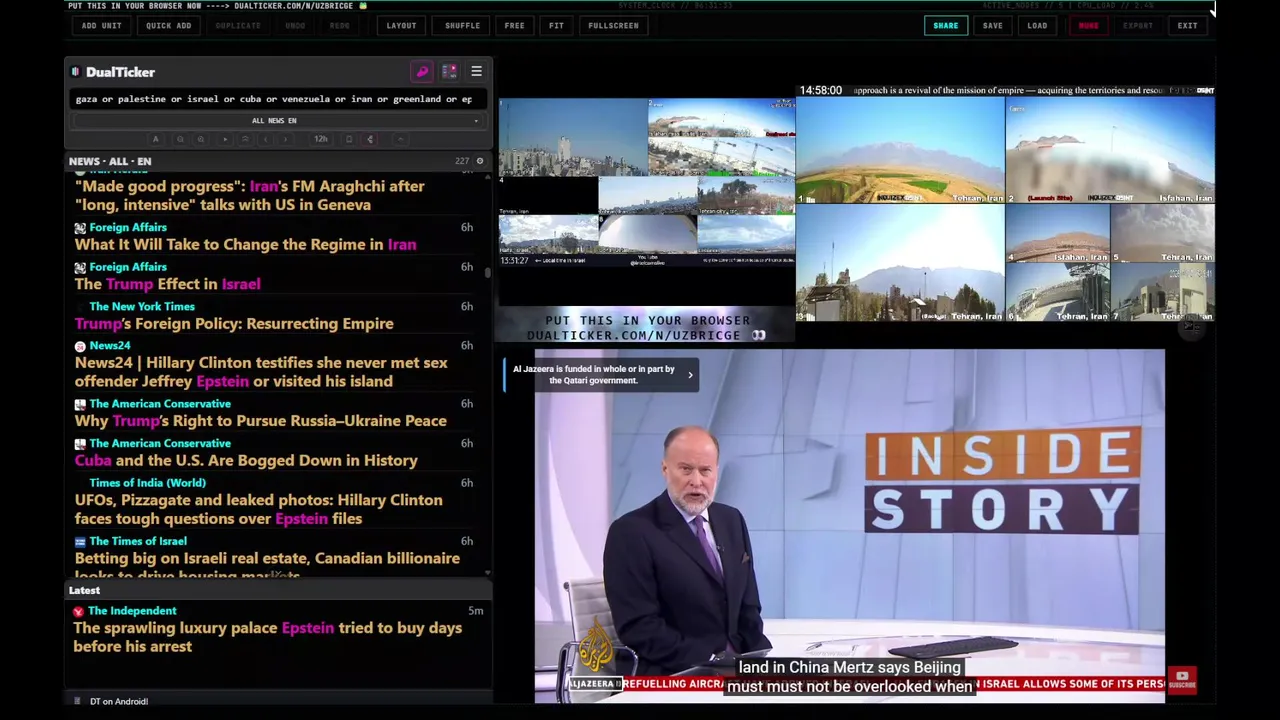Toggle the red MUTE button
This screenshot has height=720, width=1280.
coord(1088,25)
